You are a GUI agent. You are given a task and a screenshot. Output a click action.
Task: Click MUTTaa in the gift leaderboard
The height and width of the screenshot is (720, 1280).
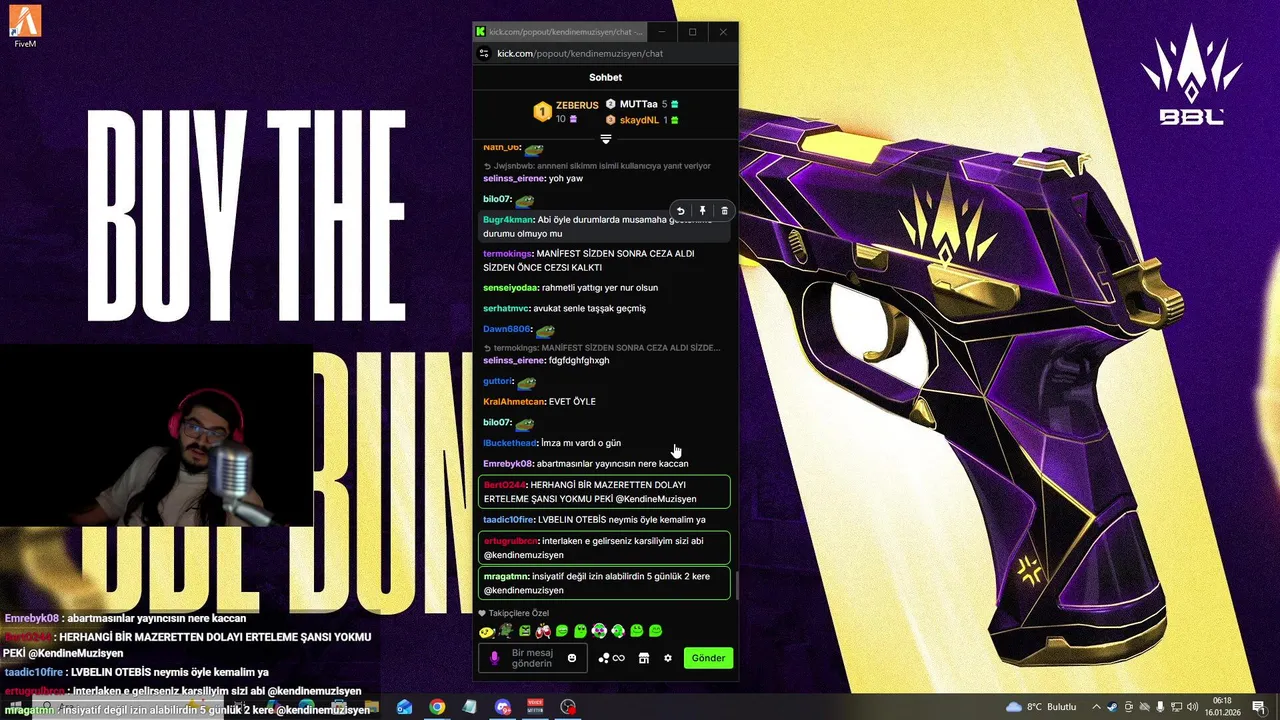[x=642, y=104]
